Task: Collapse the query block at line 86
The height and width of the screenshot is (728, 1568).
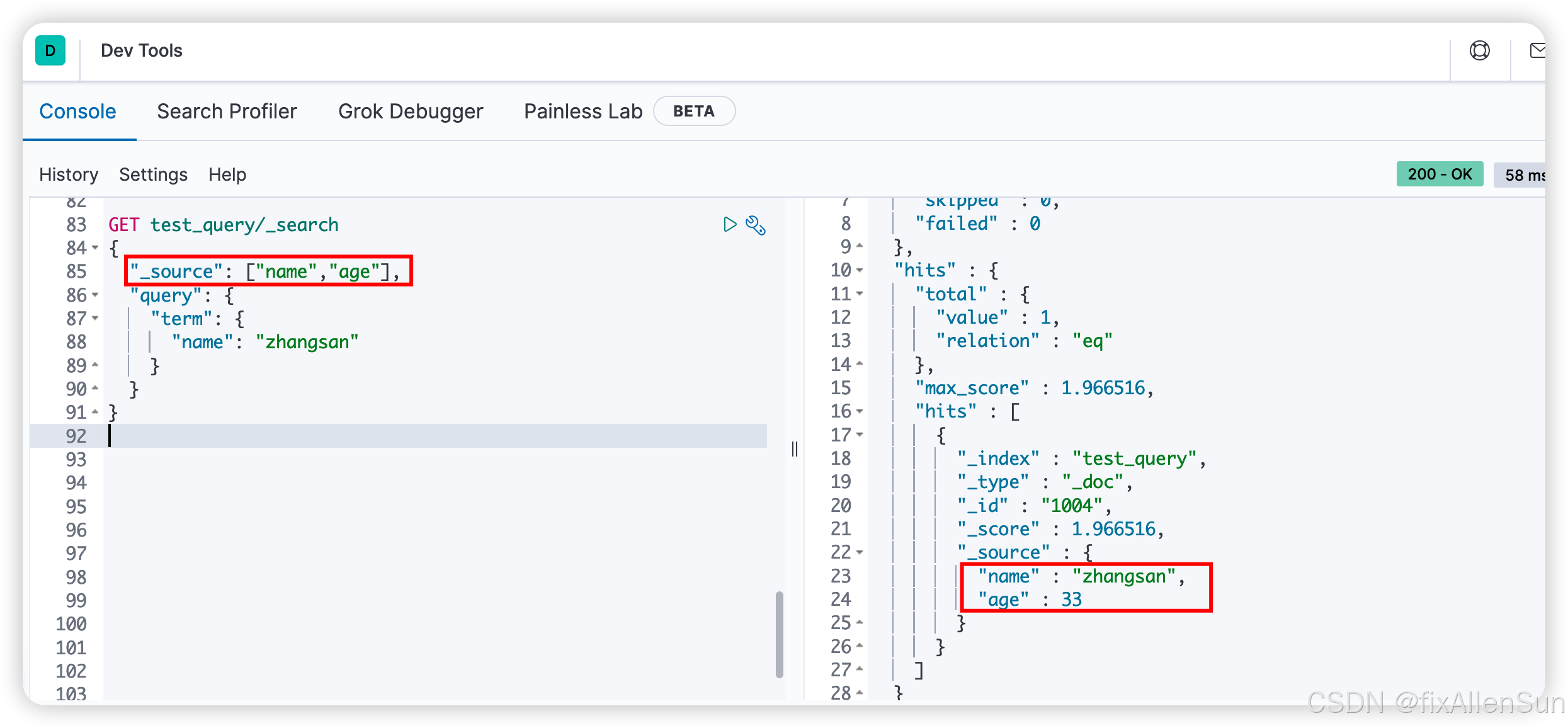Action: [95, 295]
